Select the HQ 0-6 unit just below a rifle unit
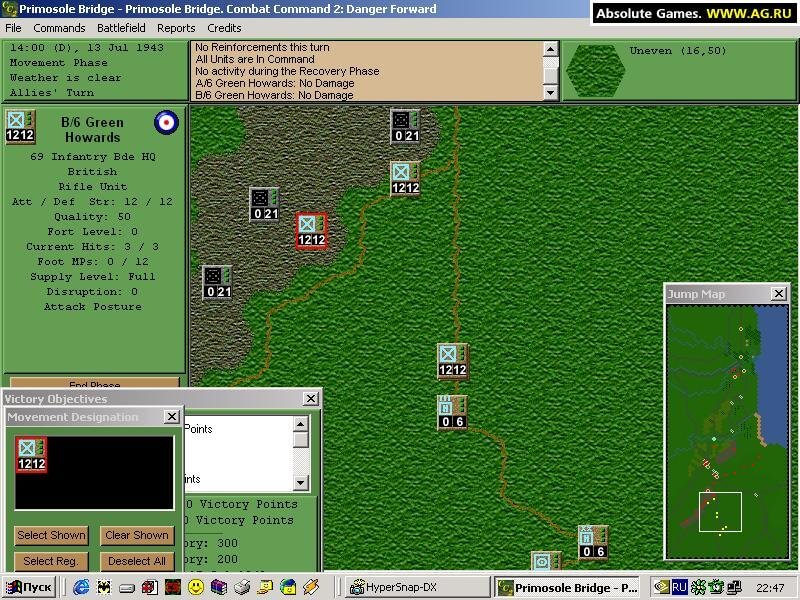This screenshot has width=800, height=600. coord(453,412)
